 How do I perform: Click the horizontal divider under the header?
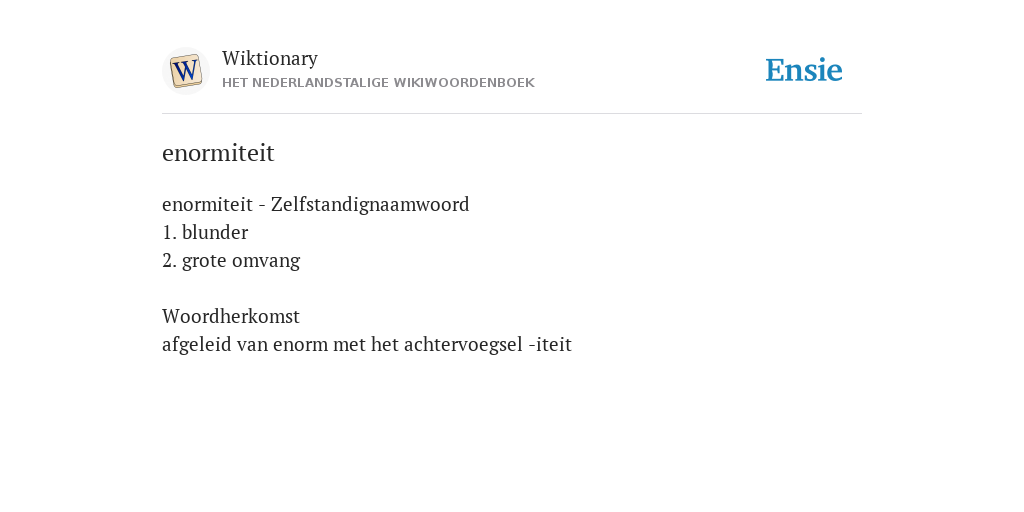pyautogui.click(x=512, y=114)
